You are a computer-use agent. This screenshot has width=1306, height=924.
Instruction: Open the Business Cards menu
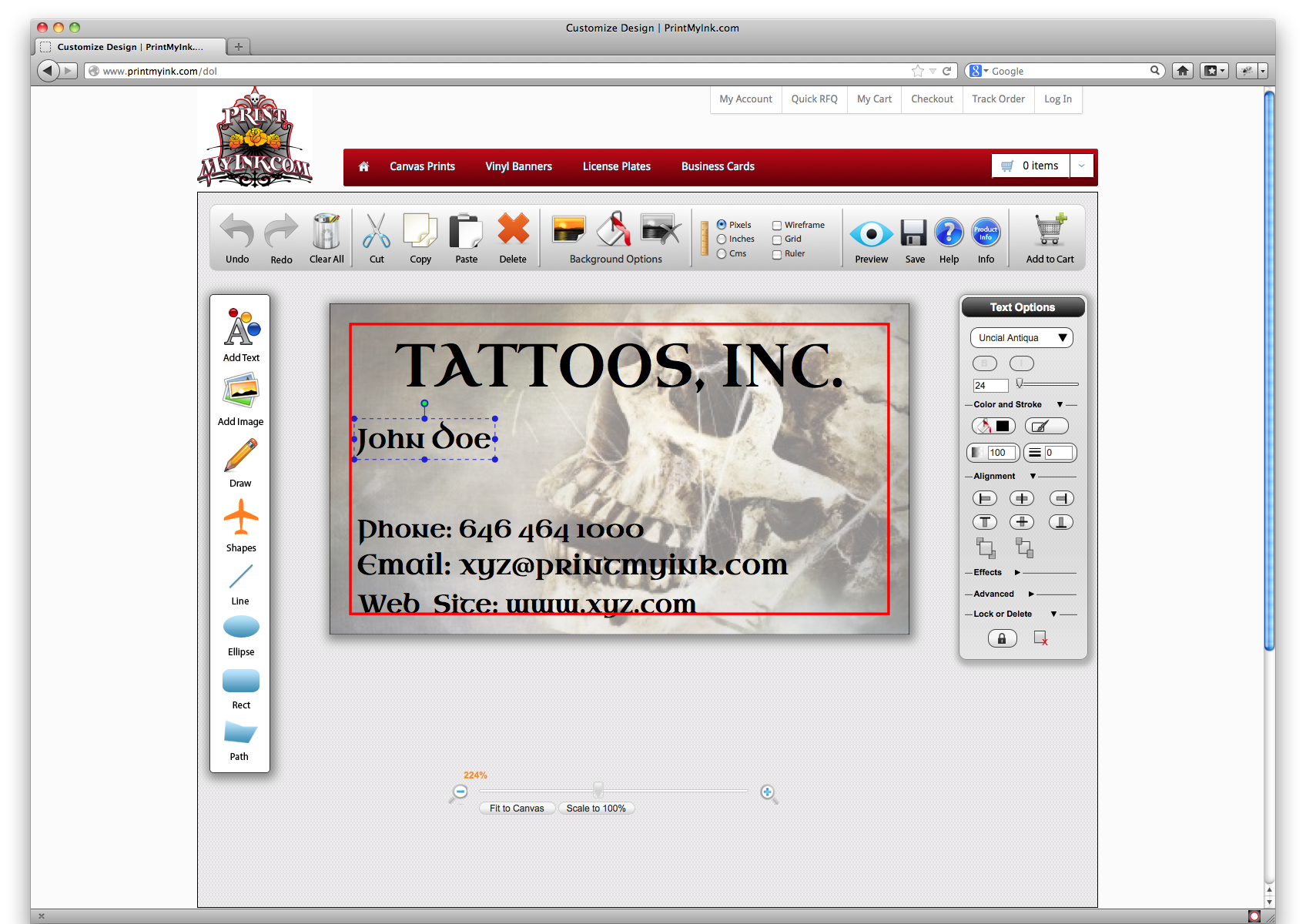(718, 166)
